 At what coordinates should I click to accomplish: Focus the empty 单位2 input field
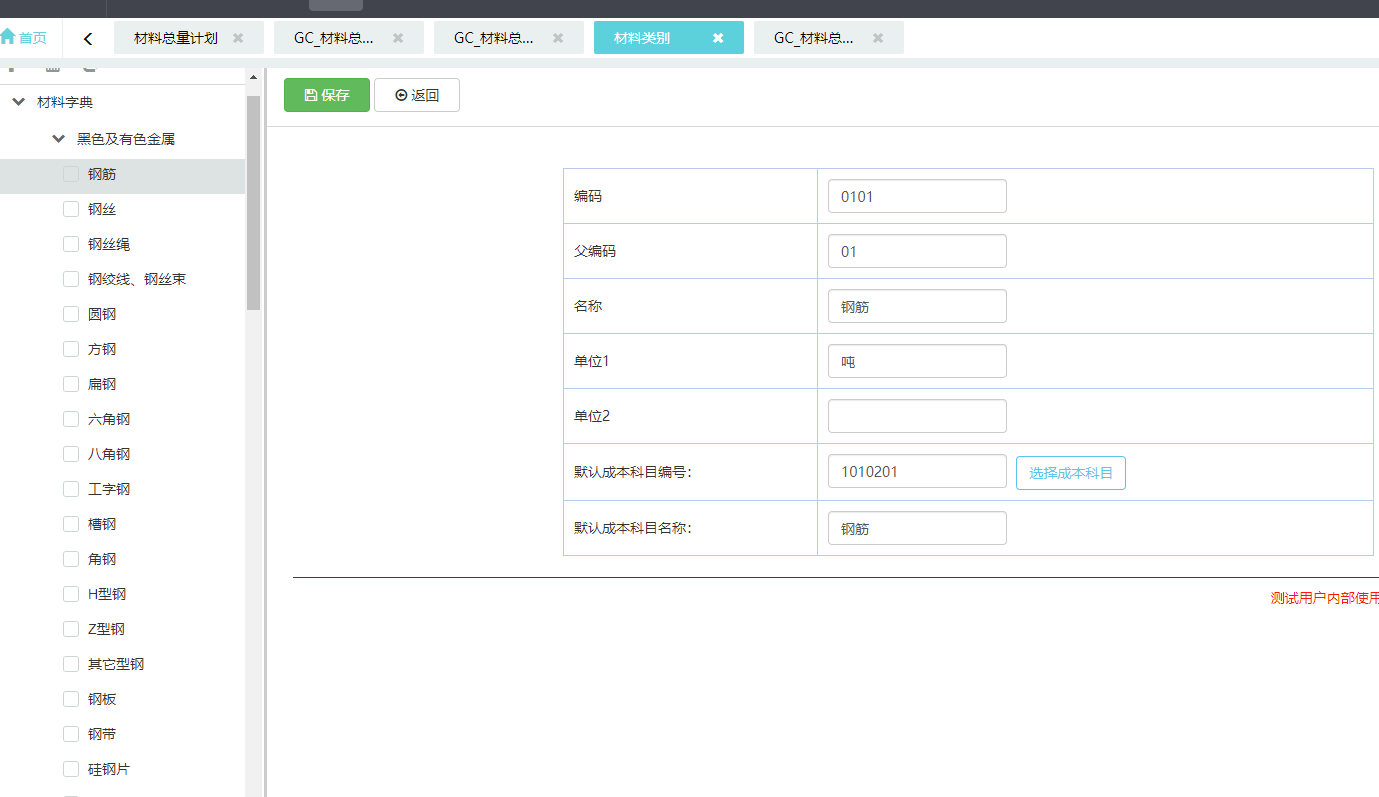pos(917,416)
